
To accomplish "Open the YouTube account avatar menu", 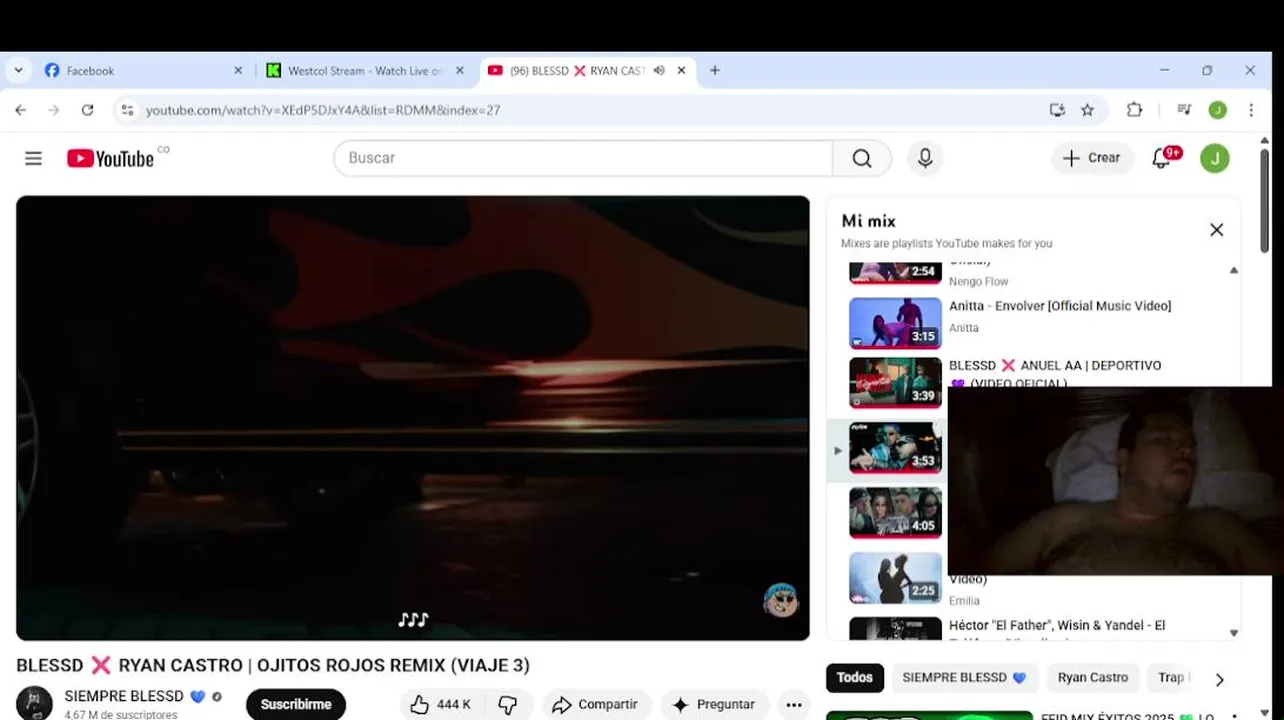I will 1215,158.
